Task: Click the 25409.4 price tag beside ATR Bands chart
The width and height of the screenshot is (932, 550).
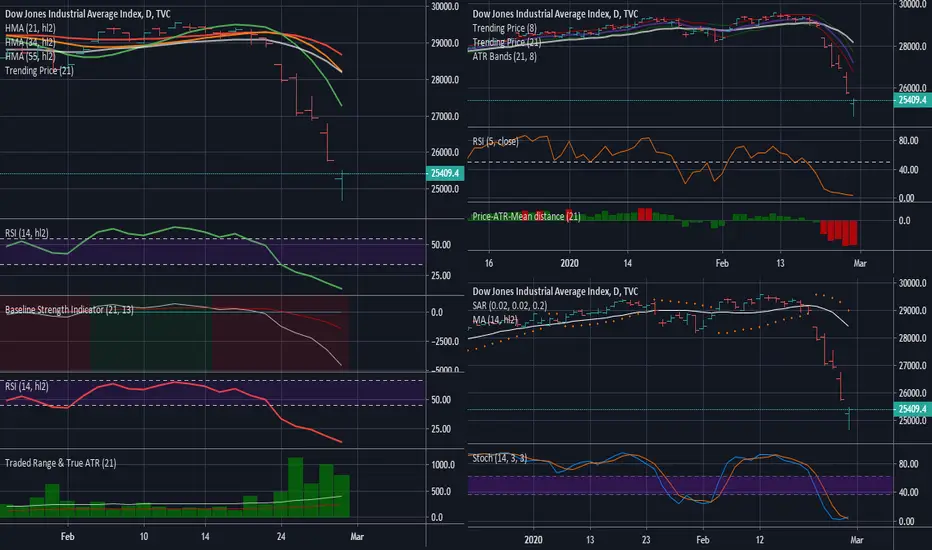Action: click(x=912, y=100)
